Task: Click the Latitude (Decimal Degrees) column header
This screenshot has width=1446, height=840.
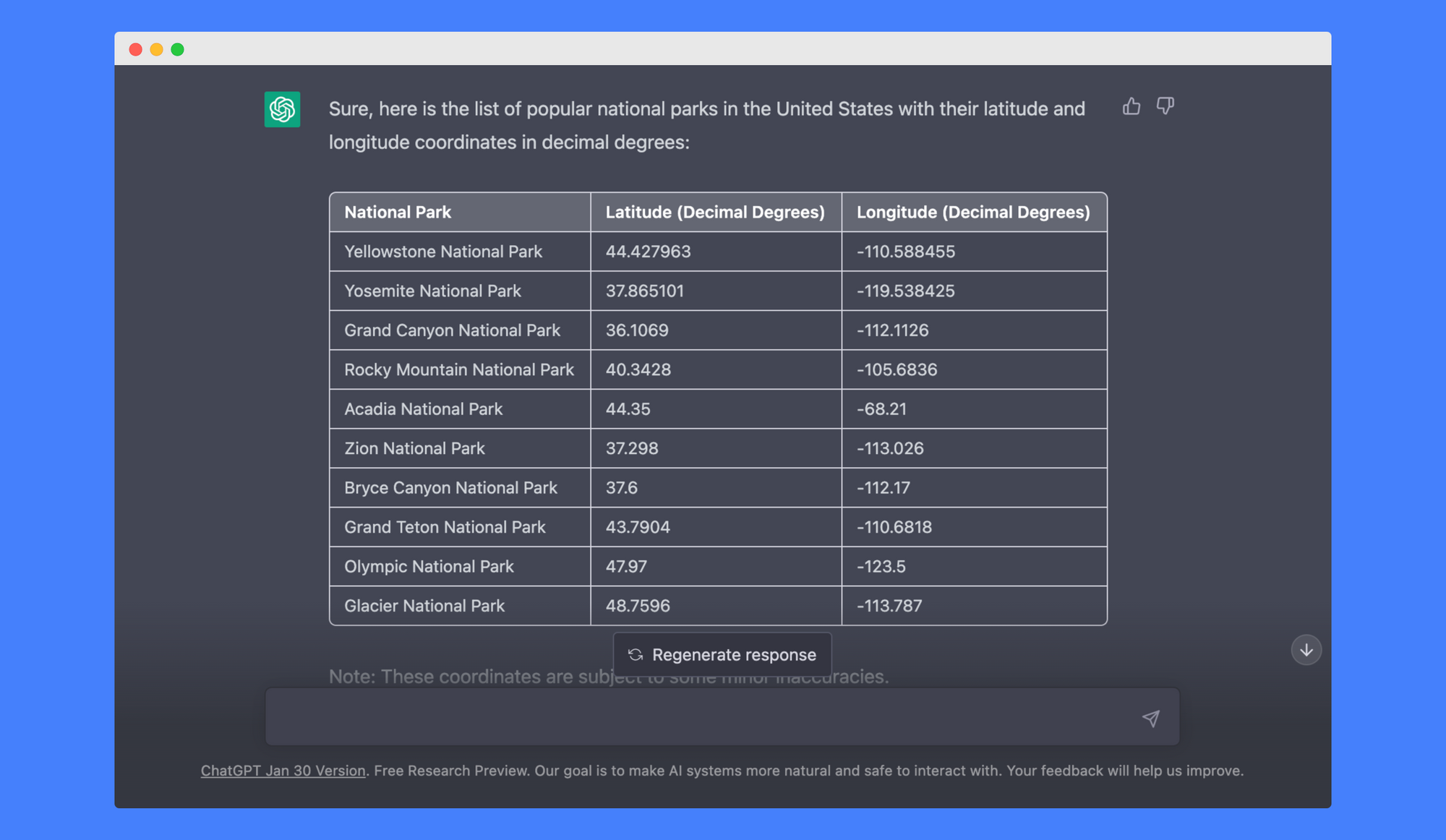Action: (714, 212)
